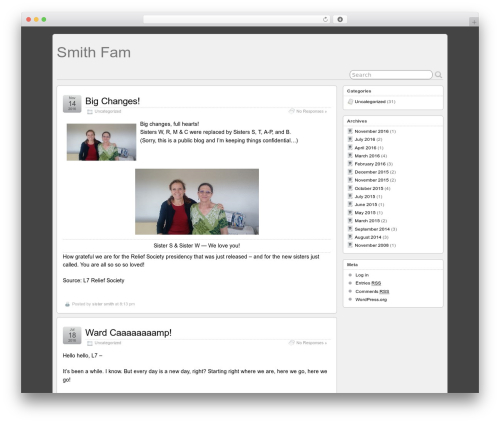Click the small photo thumbnail of two women
The image size is (500, 423).
pos(101,142)
